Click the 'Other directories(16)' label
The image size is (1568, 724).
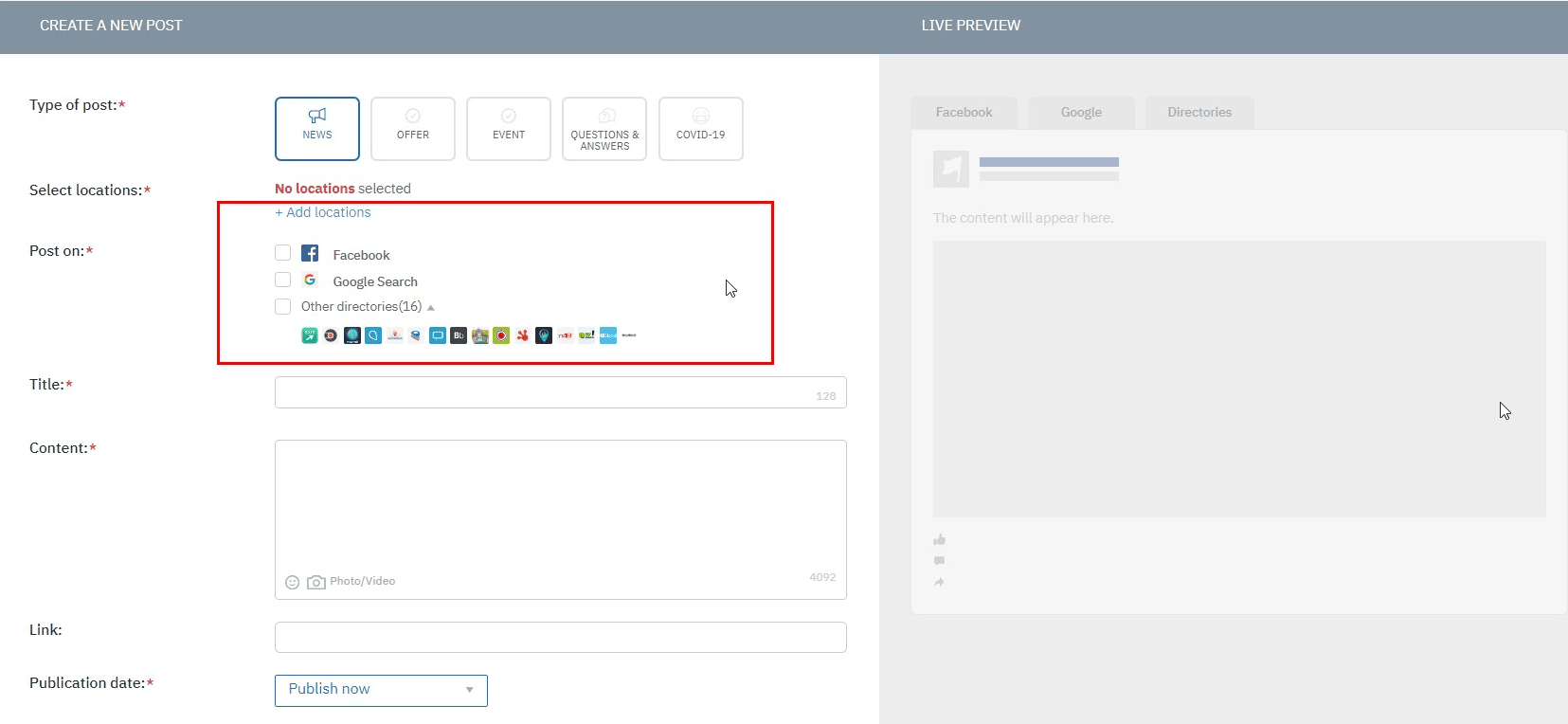pos(361,306)
